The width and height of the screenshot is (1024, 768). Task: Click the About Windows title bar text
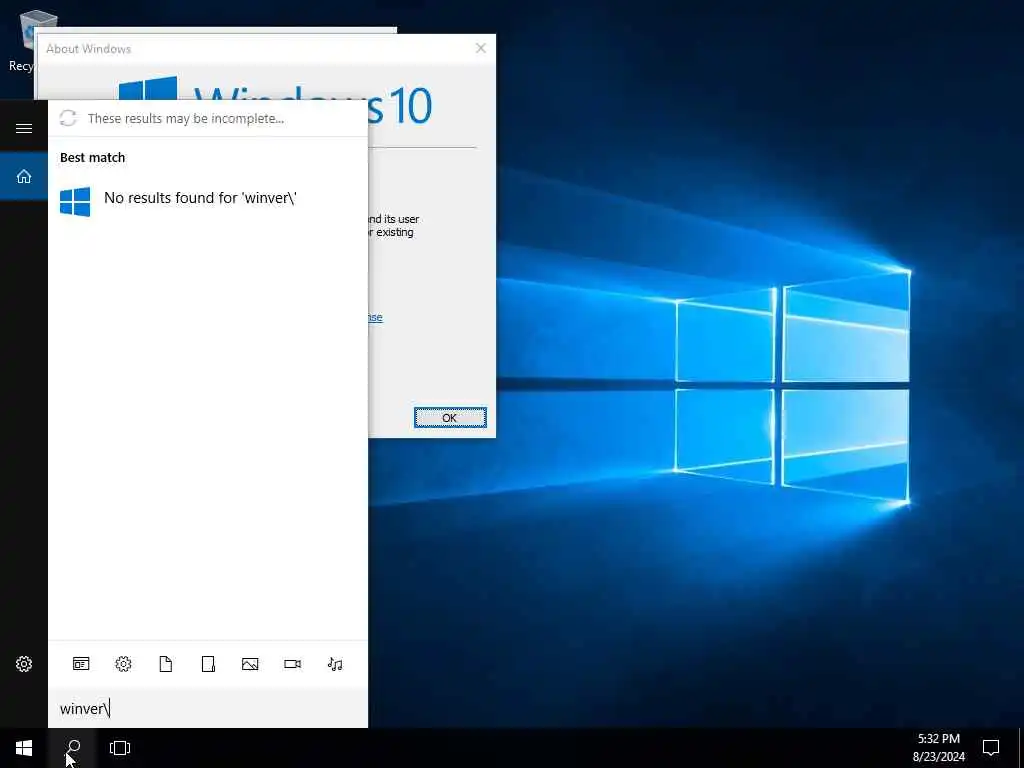click(x=89, y=49)
